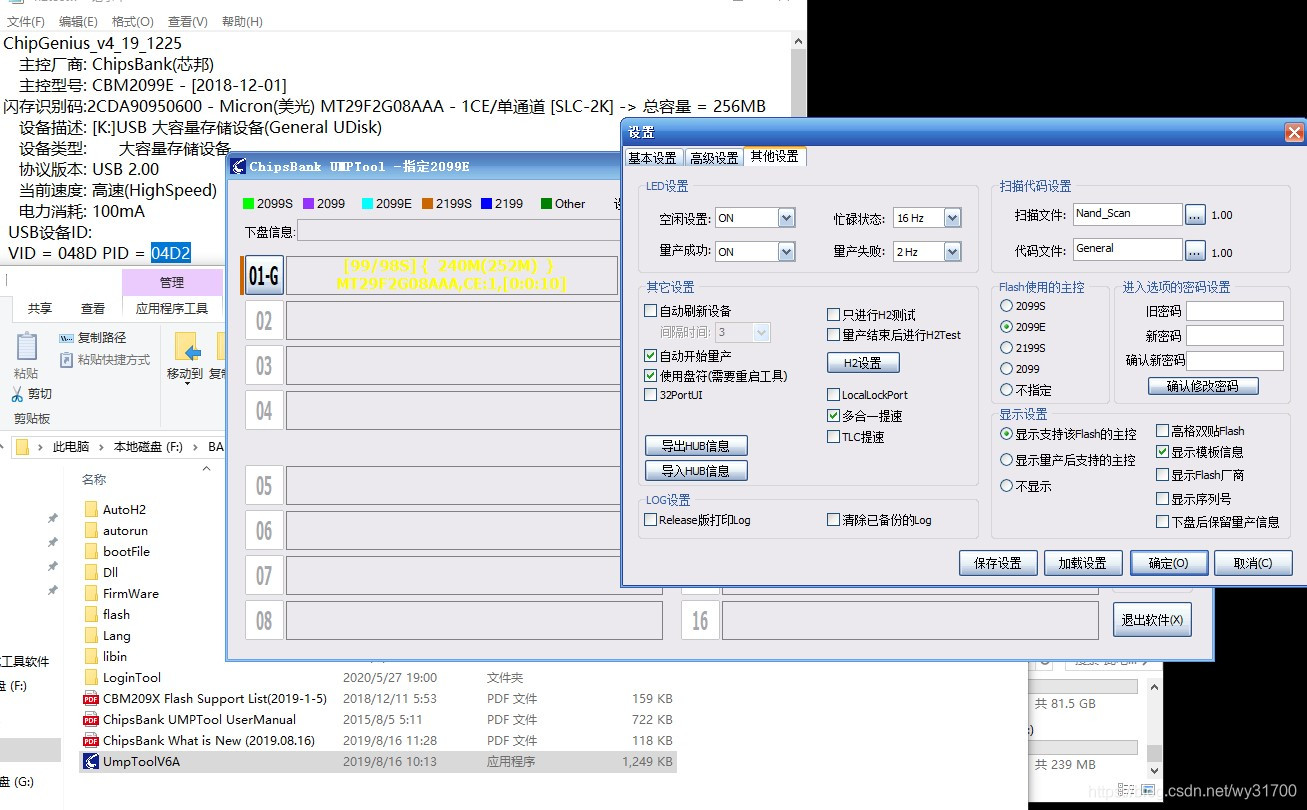
Task: Open the 应用程序工具 ribbon tab
Action: pos(172,309)
